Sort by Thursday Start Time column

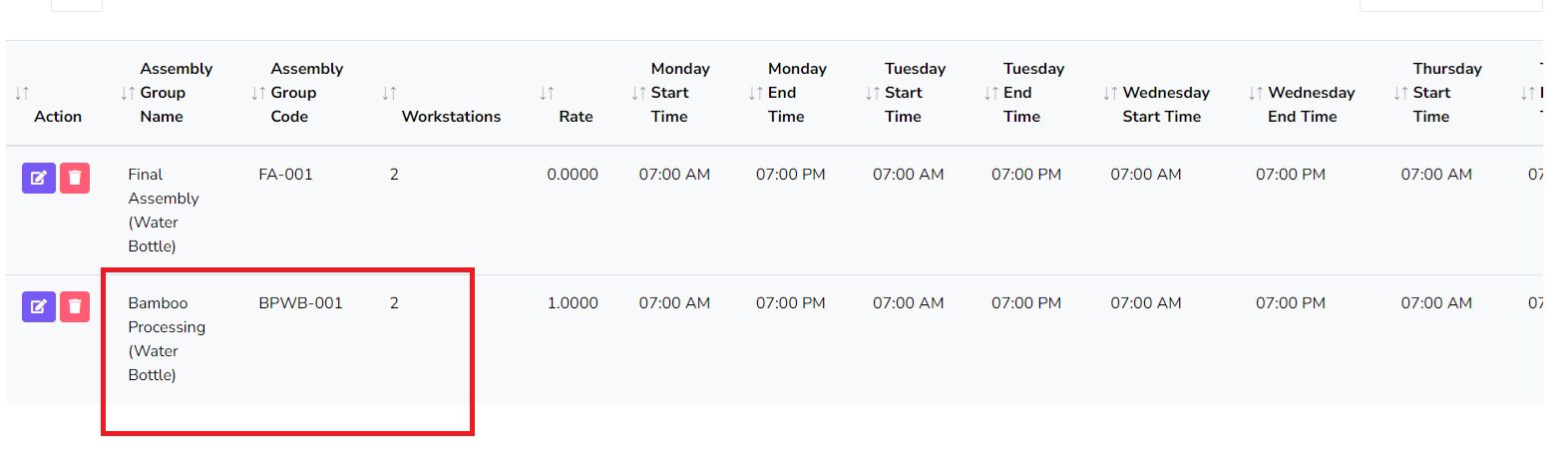pos(1400,93)
